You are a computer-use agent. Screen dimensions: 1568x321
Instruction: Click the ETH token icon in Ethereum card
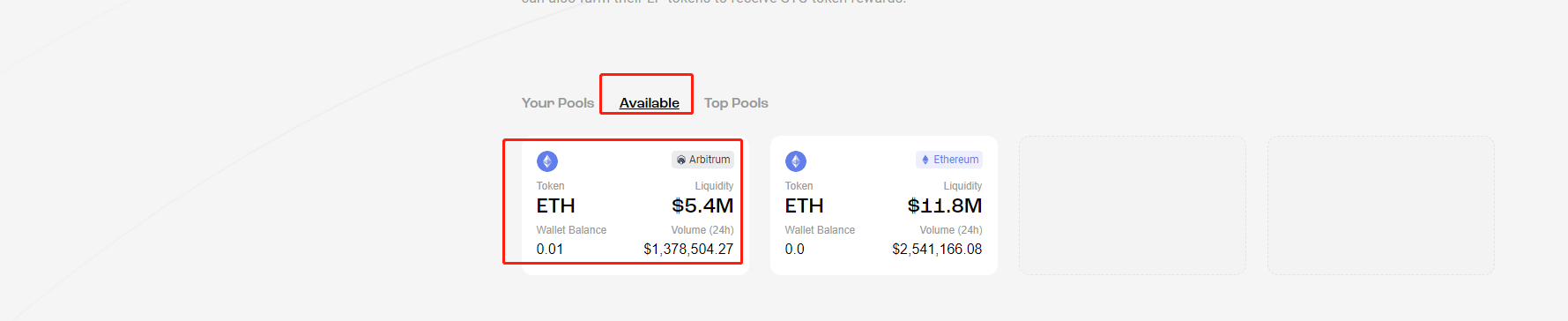(796, 161)
